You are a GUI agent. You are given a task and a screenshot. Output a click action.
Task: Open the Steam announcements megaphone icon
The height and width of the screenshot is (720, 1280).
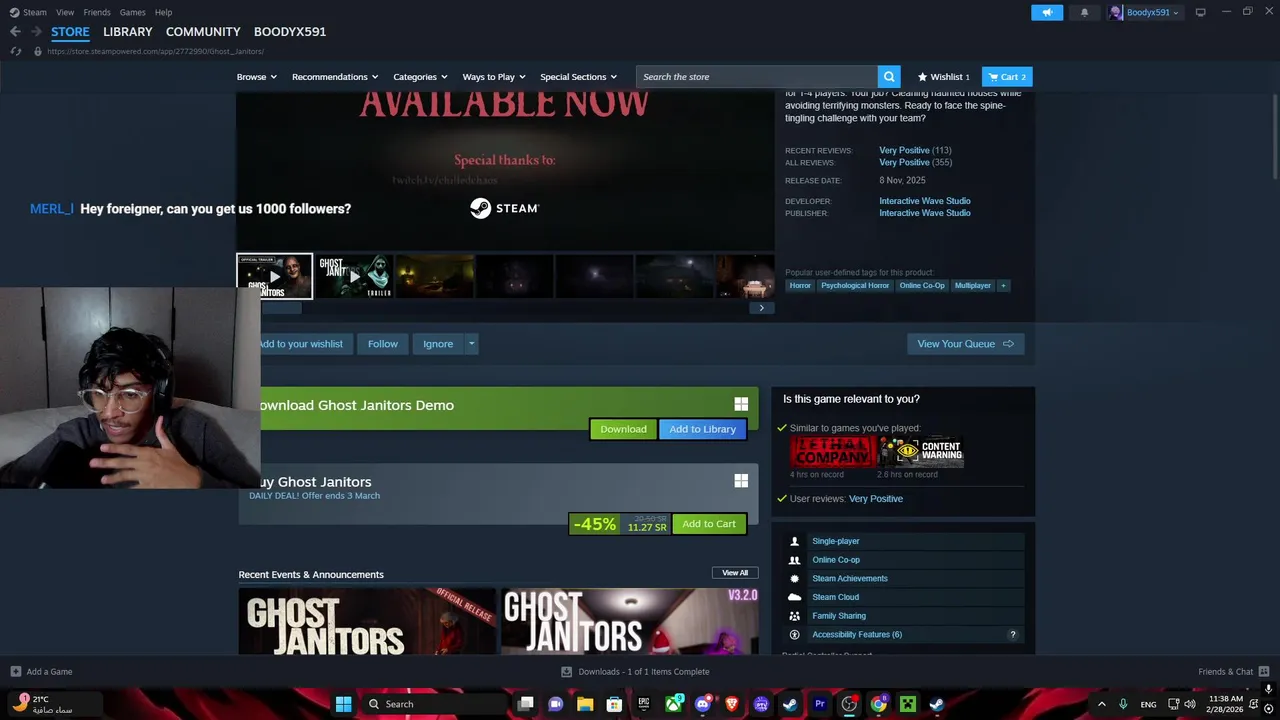coord(1047,12)
